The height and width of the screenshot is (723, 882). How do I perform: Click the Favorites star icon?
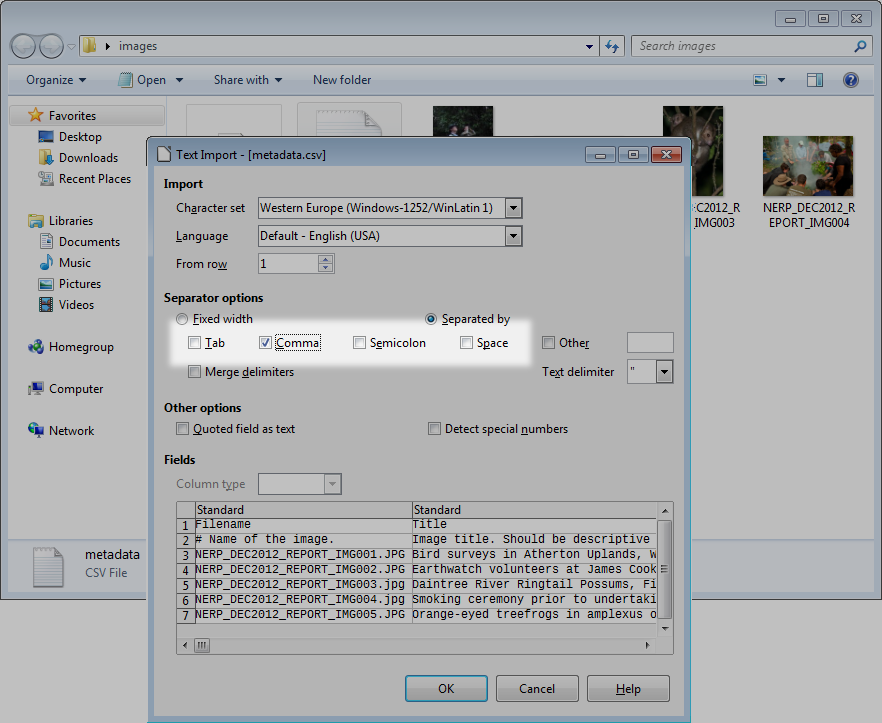click(35, 115)
